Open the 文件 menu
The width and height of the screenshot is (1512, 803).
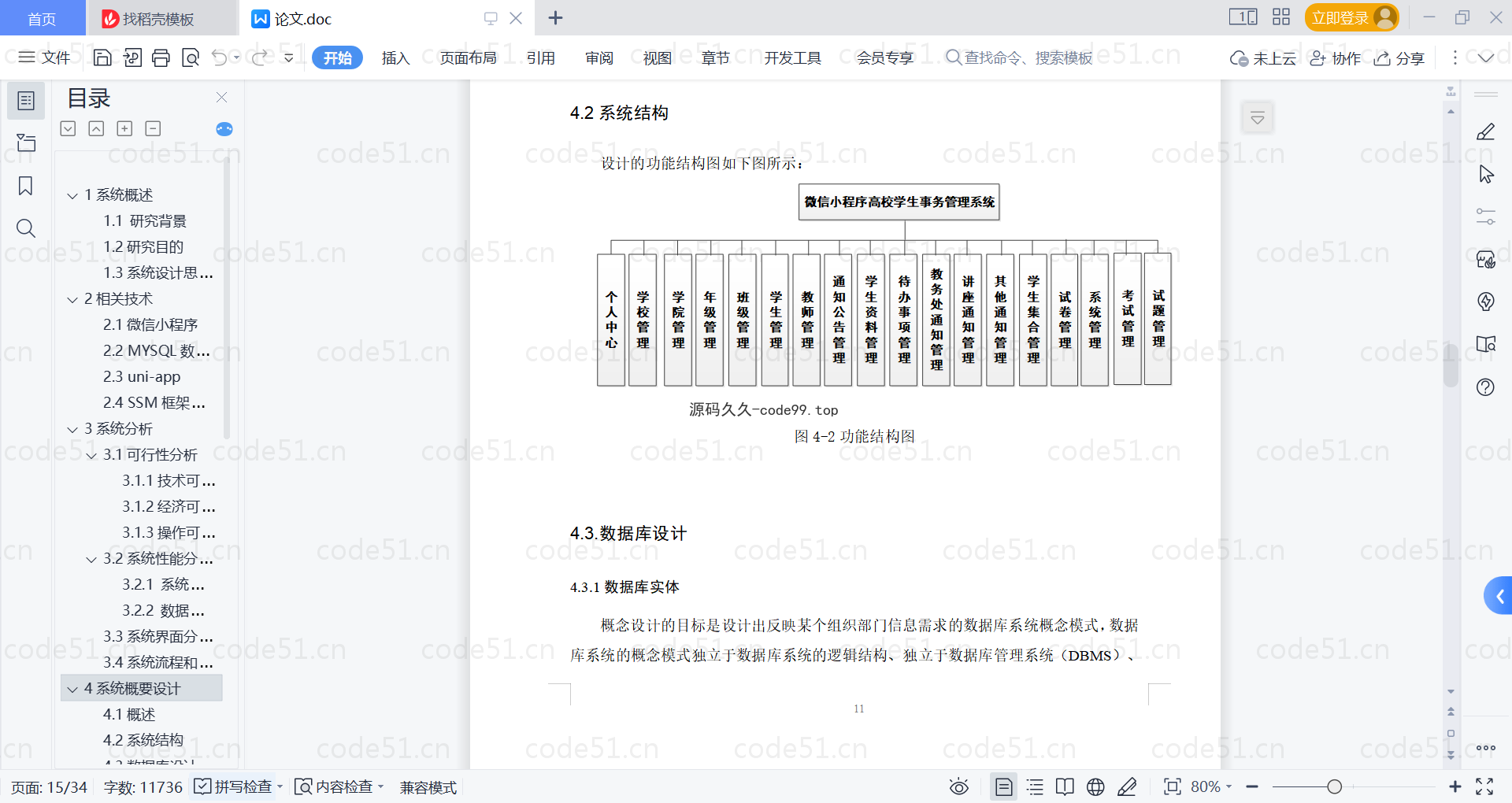(x=45, y=57)
